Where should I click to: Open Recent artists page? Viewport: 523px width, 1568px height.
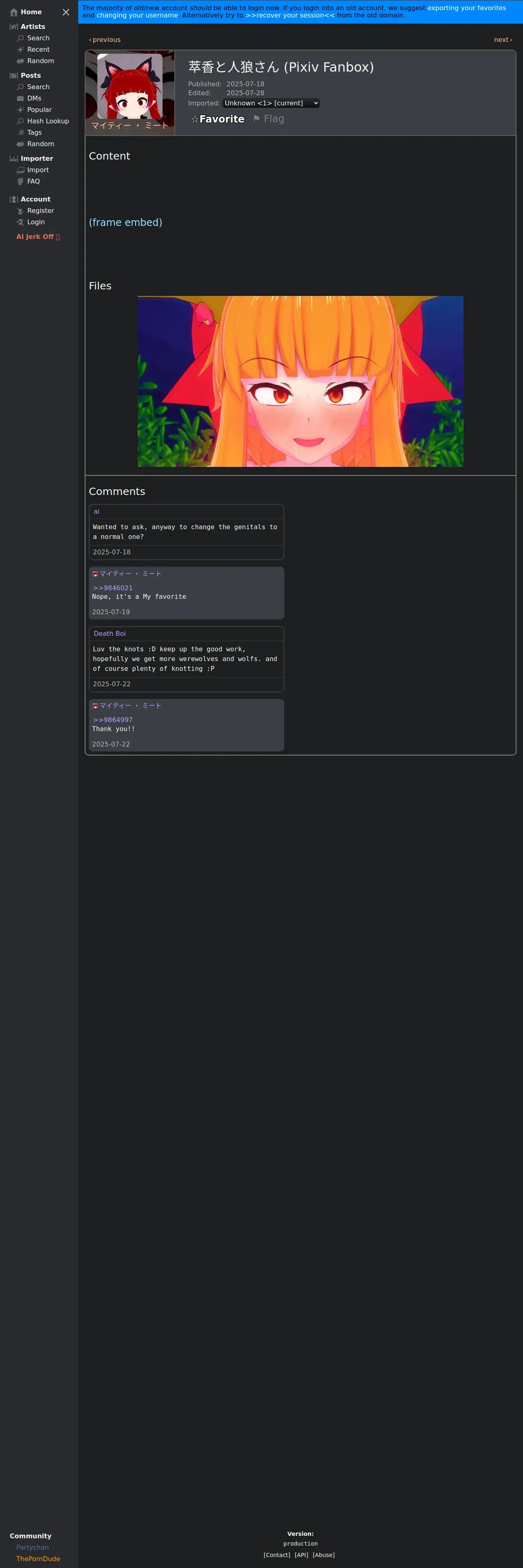(x=38, y=49)
